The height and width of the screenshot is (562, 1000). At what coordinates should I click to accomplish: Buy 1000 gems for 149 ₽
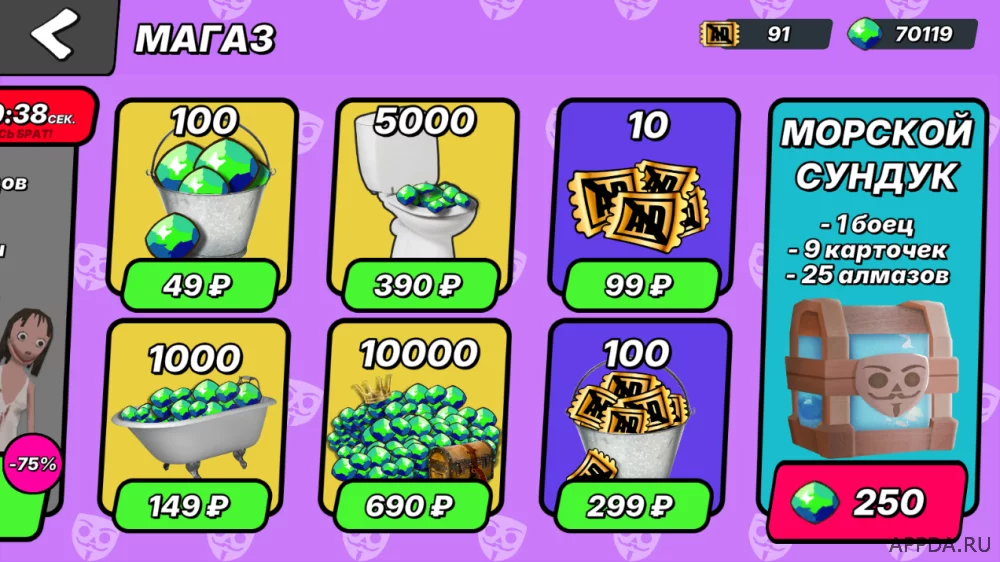(x=191, y=506)
